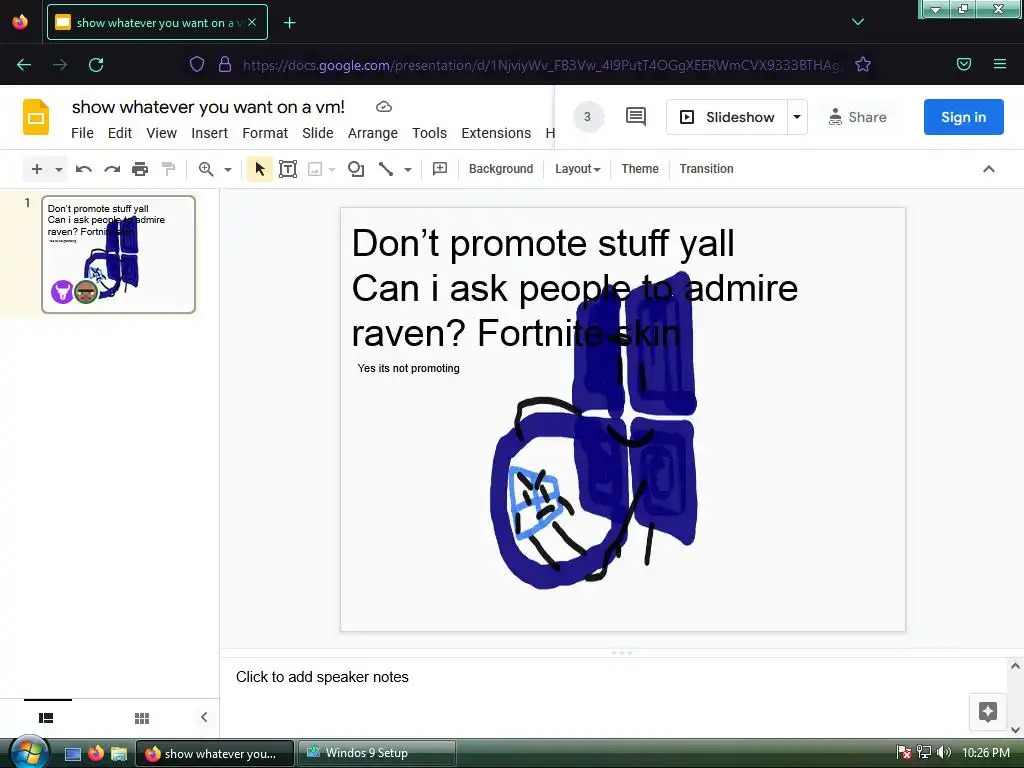Open the Extensions menu
This screenshot has width=1024, height=768.
tap(496, 133)
